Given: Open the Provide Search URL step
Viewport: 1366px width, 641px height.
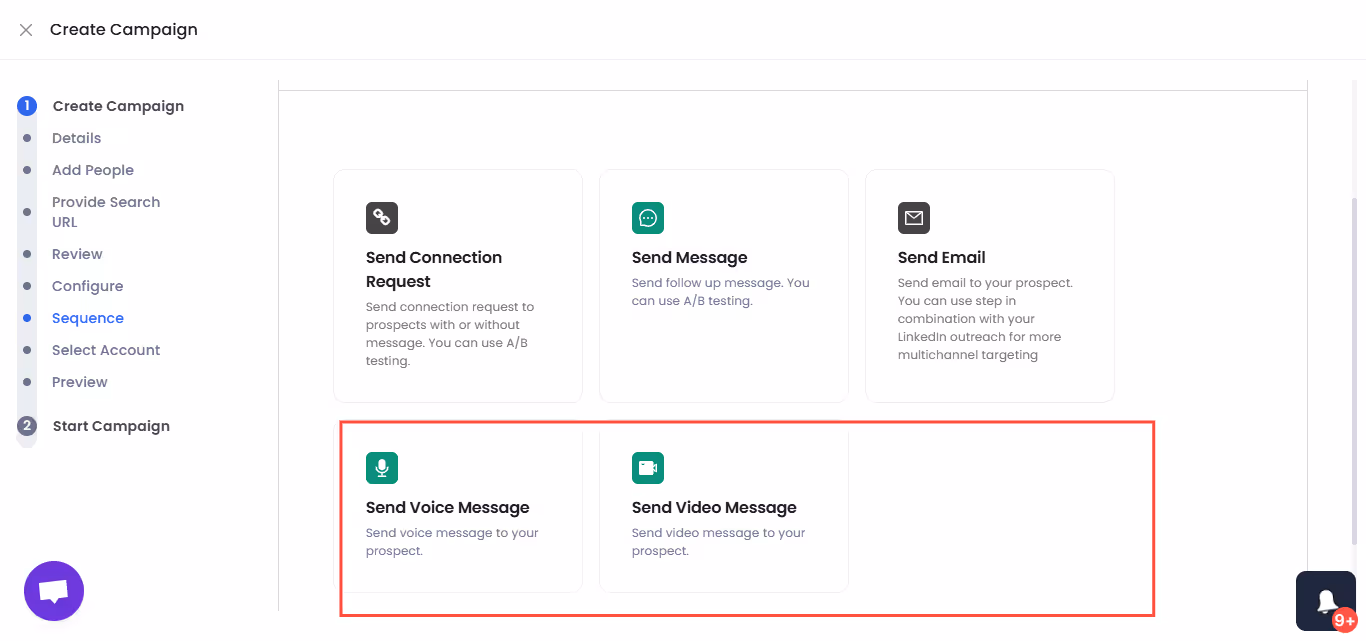Looking at the screenshot, I should point(105,211).
